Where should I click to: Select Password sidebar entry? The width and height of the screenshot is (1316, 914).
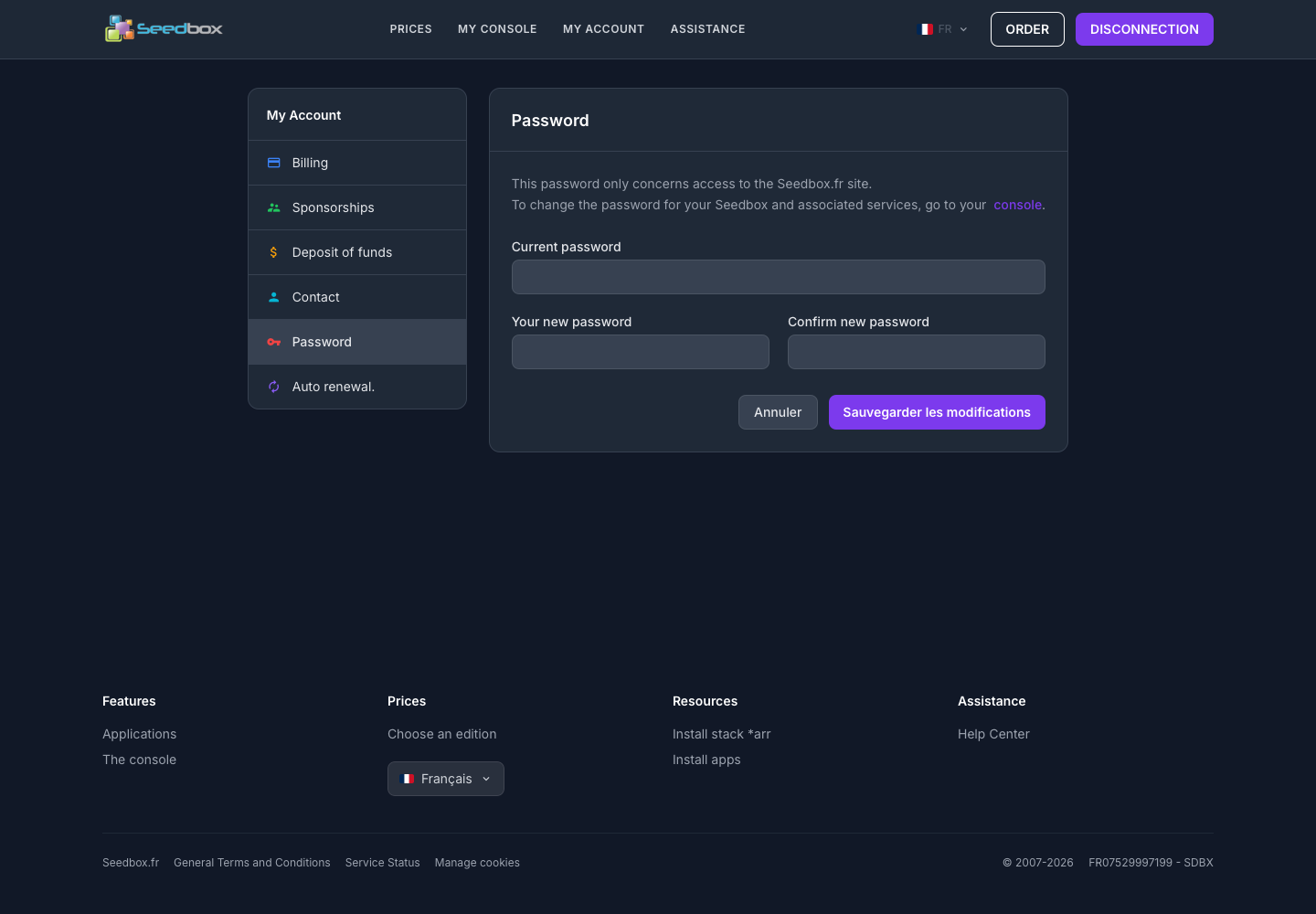coord(357,342)
